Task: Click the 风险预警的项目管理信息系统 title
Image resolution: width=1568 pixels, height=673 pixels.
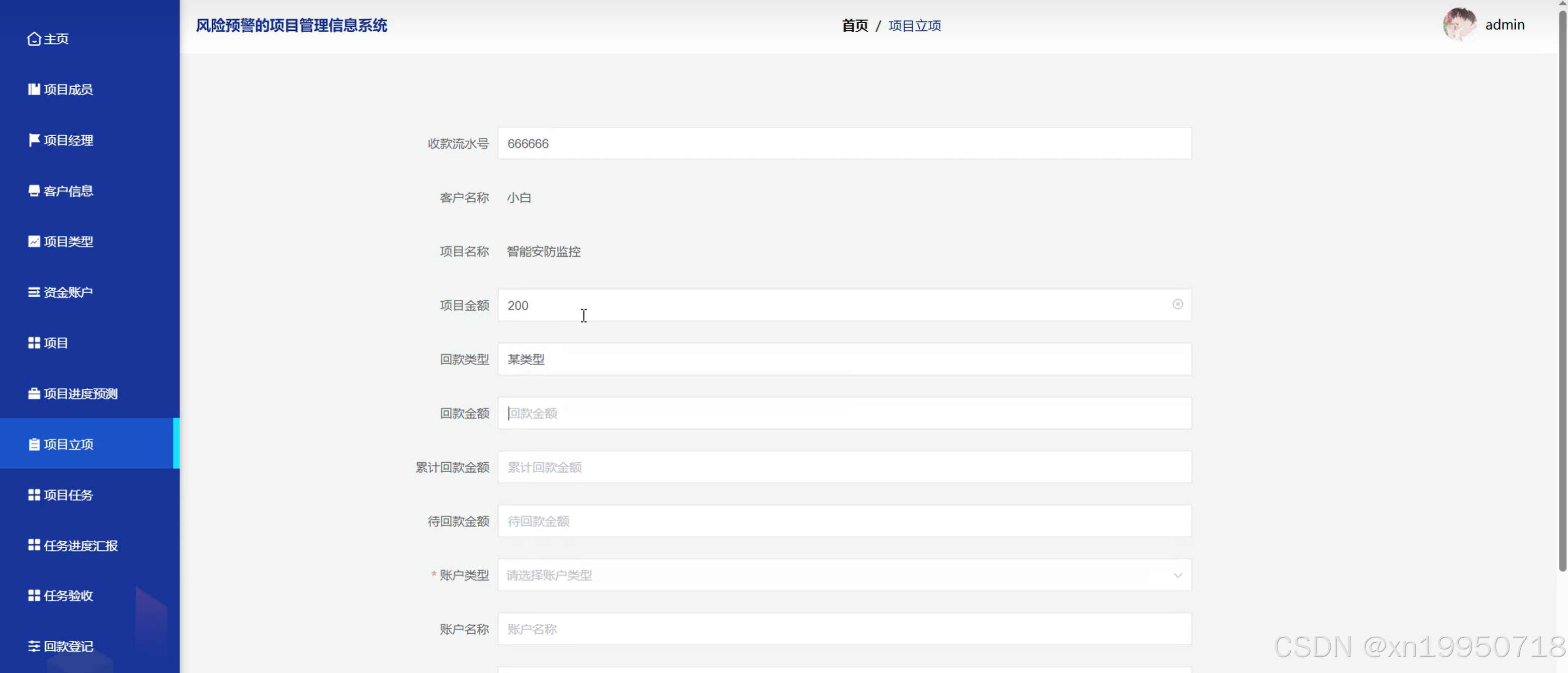Action: [x=291, y=26]
